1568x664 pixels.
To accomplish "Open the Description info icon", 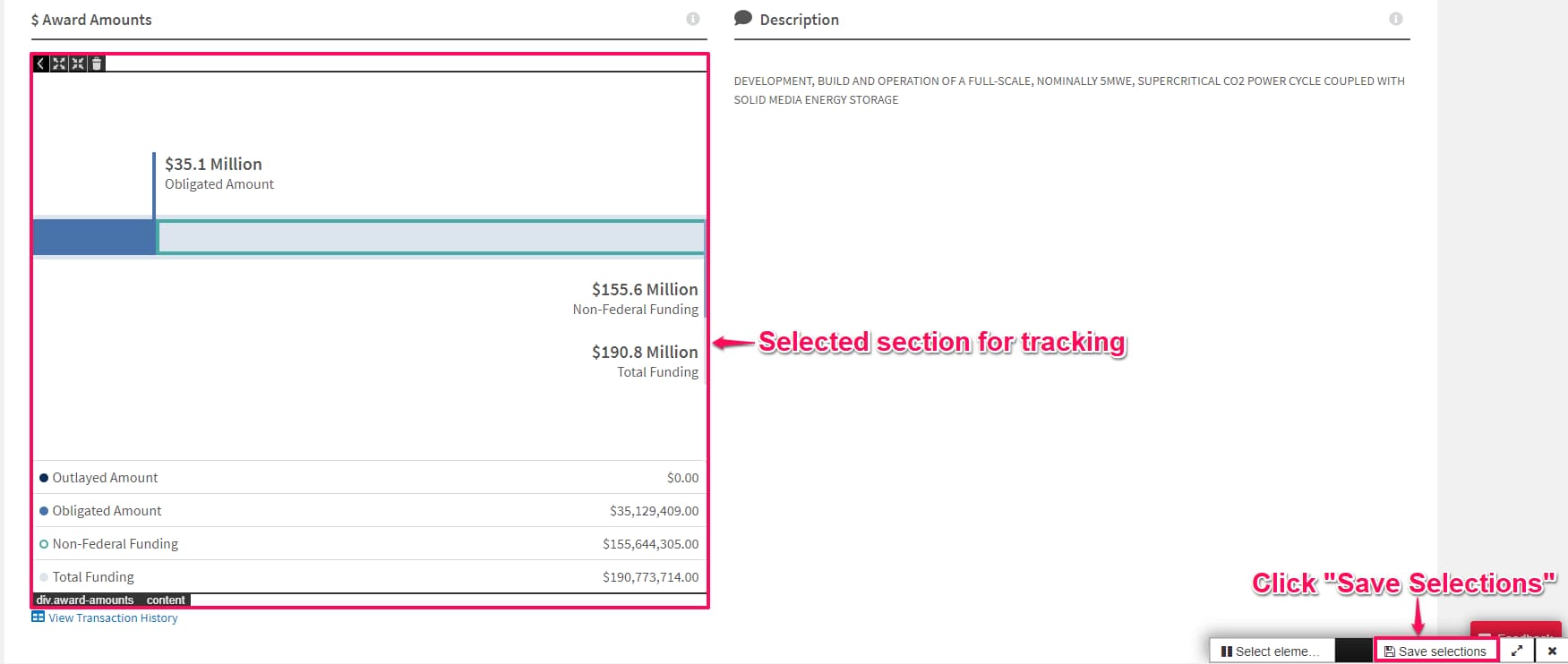I will [1395, 17].
